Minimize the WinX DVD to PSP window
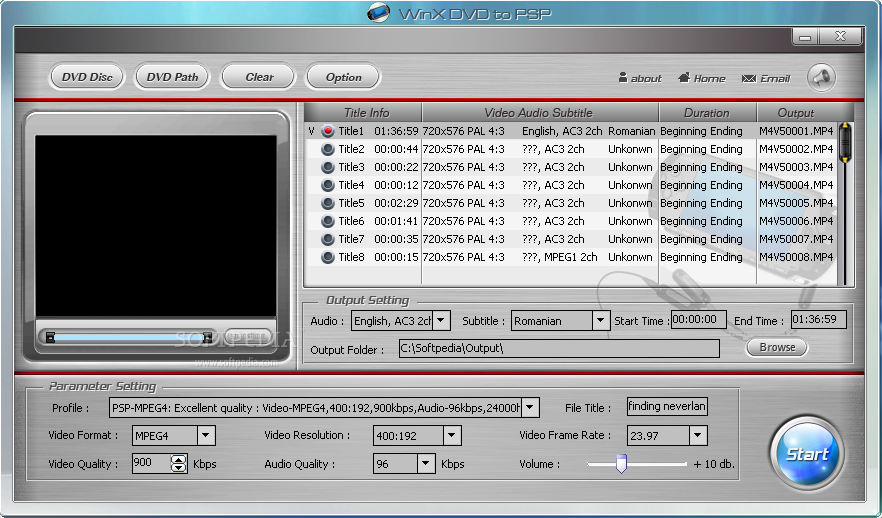The height and width of the screenshot is (518, 882). tap(806, 37)
